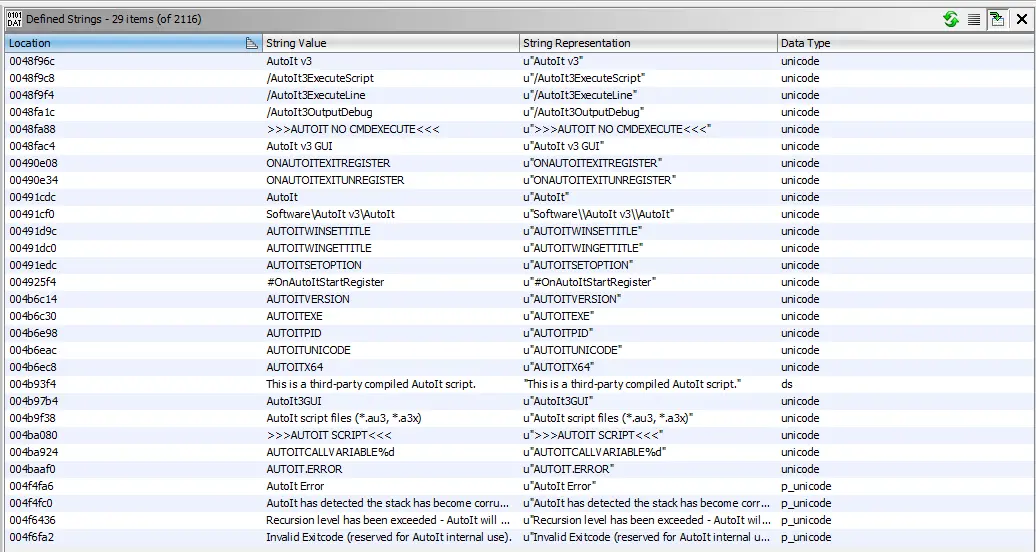Click string value /AutoIt3OutputDebug
The width and height of the screenshot is (1036, 552).
[x=319, y=112]
